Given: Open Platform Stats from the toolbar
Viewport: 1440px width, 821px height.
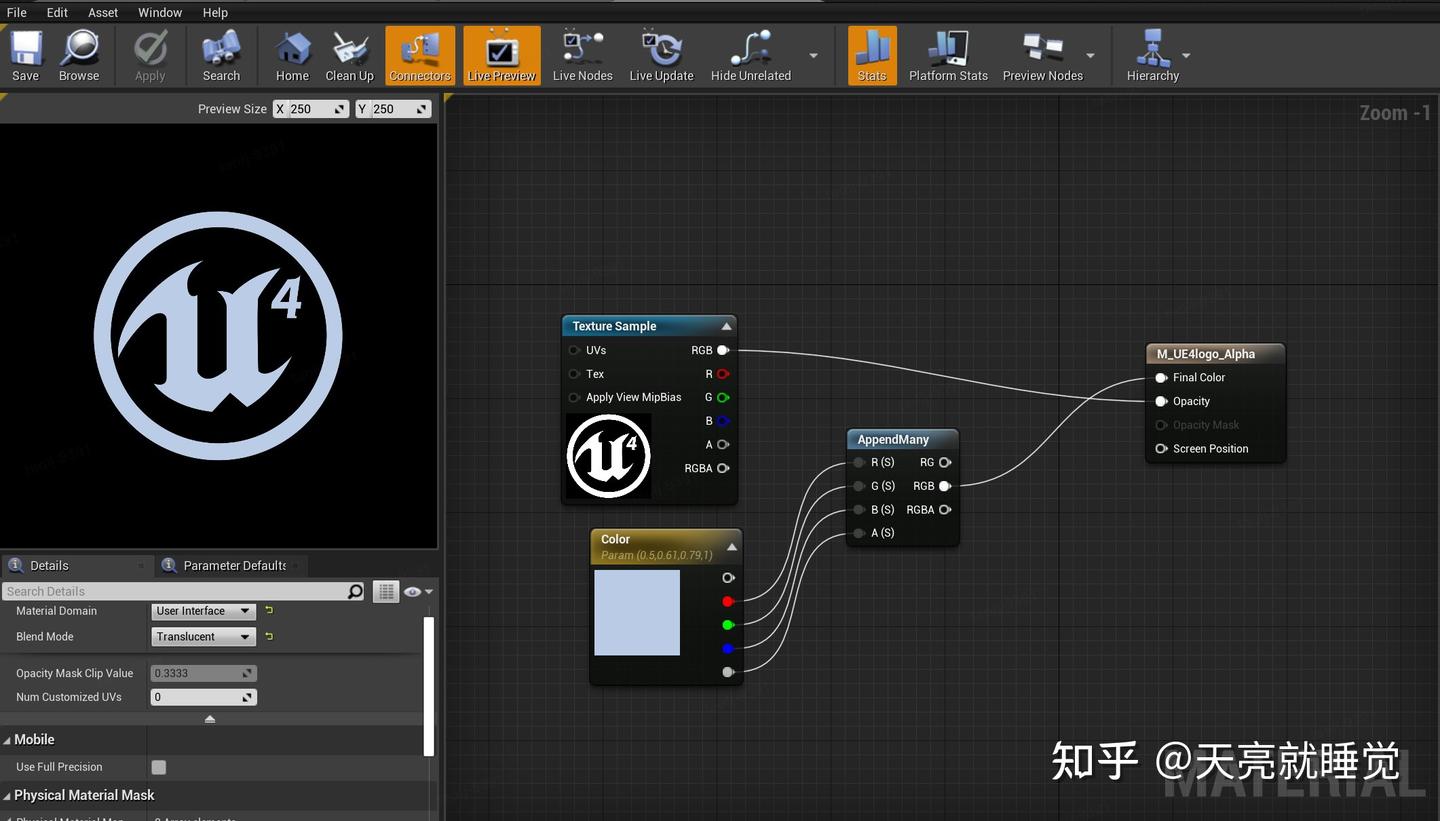Looking at the screenshot, I should point(947,55).
